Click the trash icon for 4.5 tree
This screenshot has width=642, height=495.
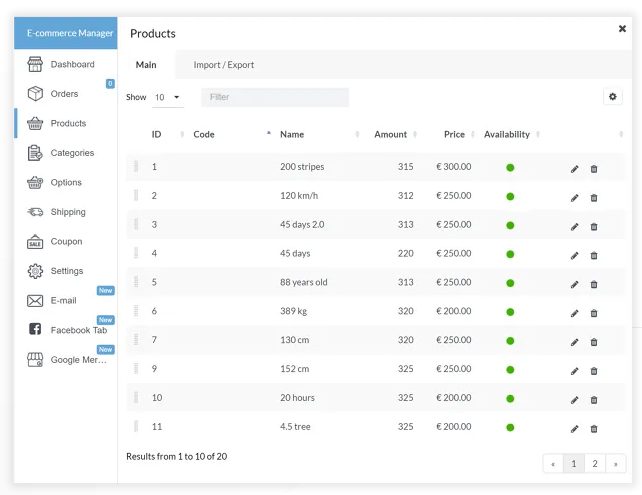click(x=594, y=429)
